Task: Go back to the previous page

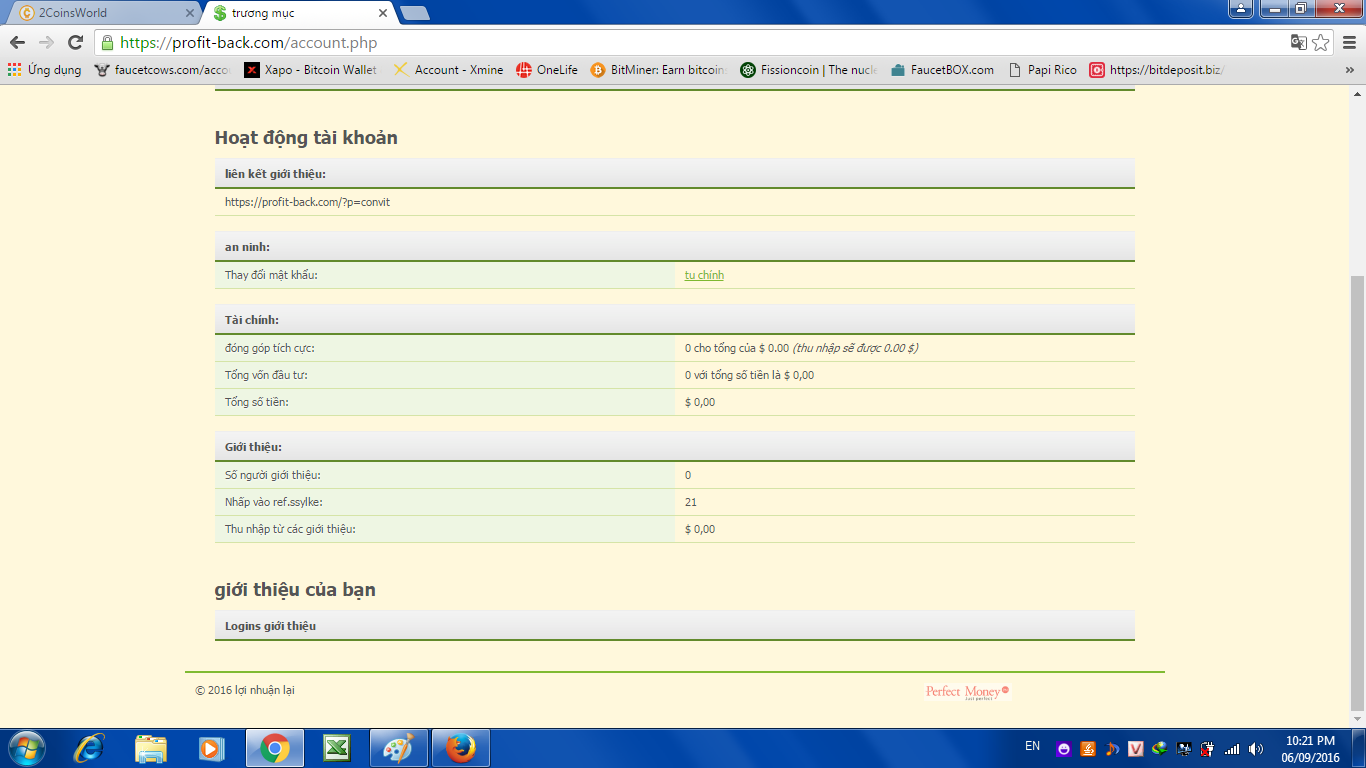Action: pos(17,43)
